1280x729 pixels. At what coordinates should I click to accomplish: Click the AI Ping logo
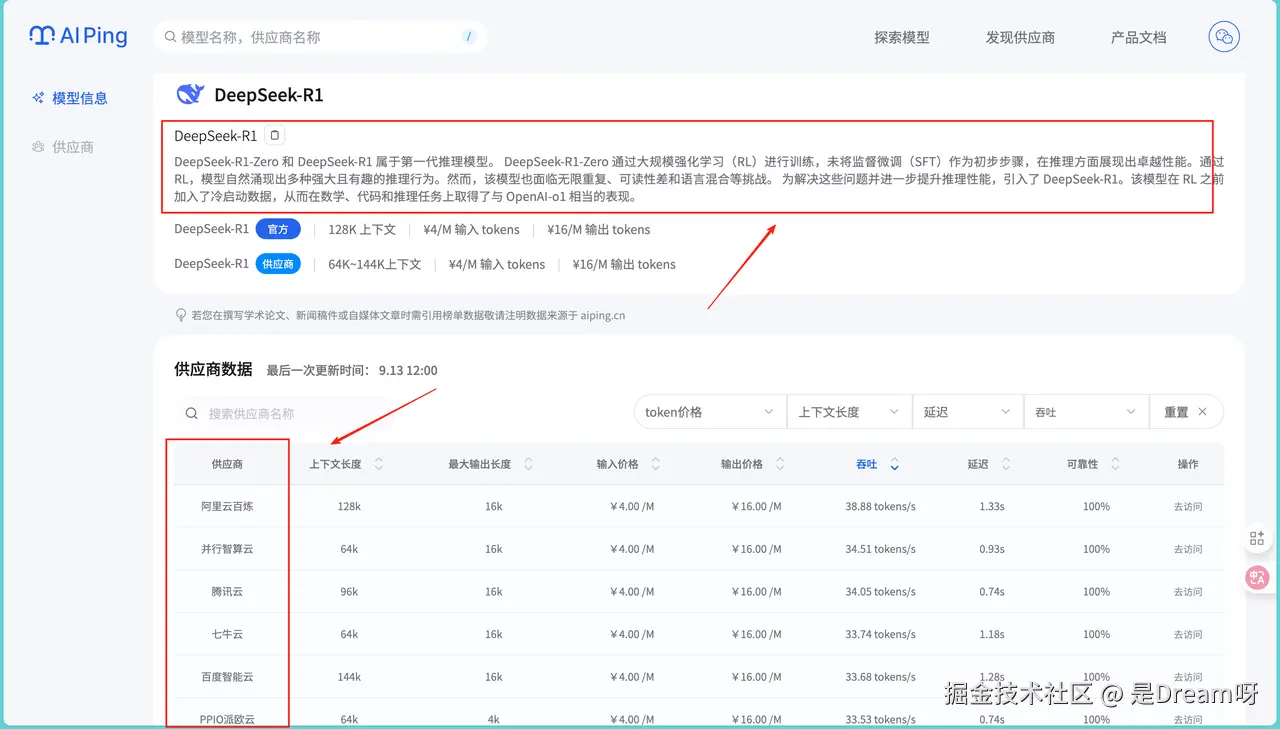[78, 36]
